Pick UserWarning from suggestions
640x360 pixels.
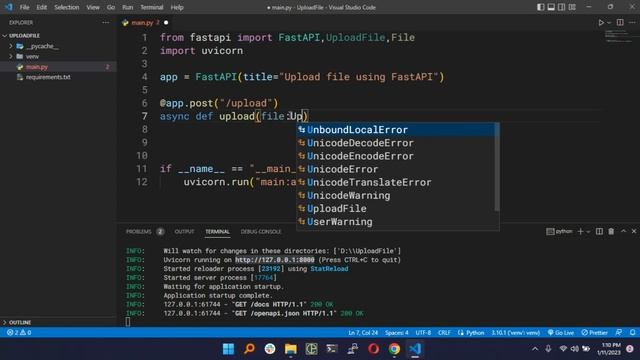(396, 222)
